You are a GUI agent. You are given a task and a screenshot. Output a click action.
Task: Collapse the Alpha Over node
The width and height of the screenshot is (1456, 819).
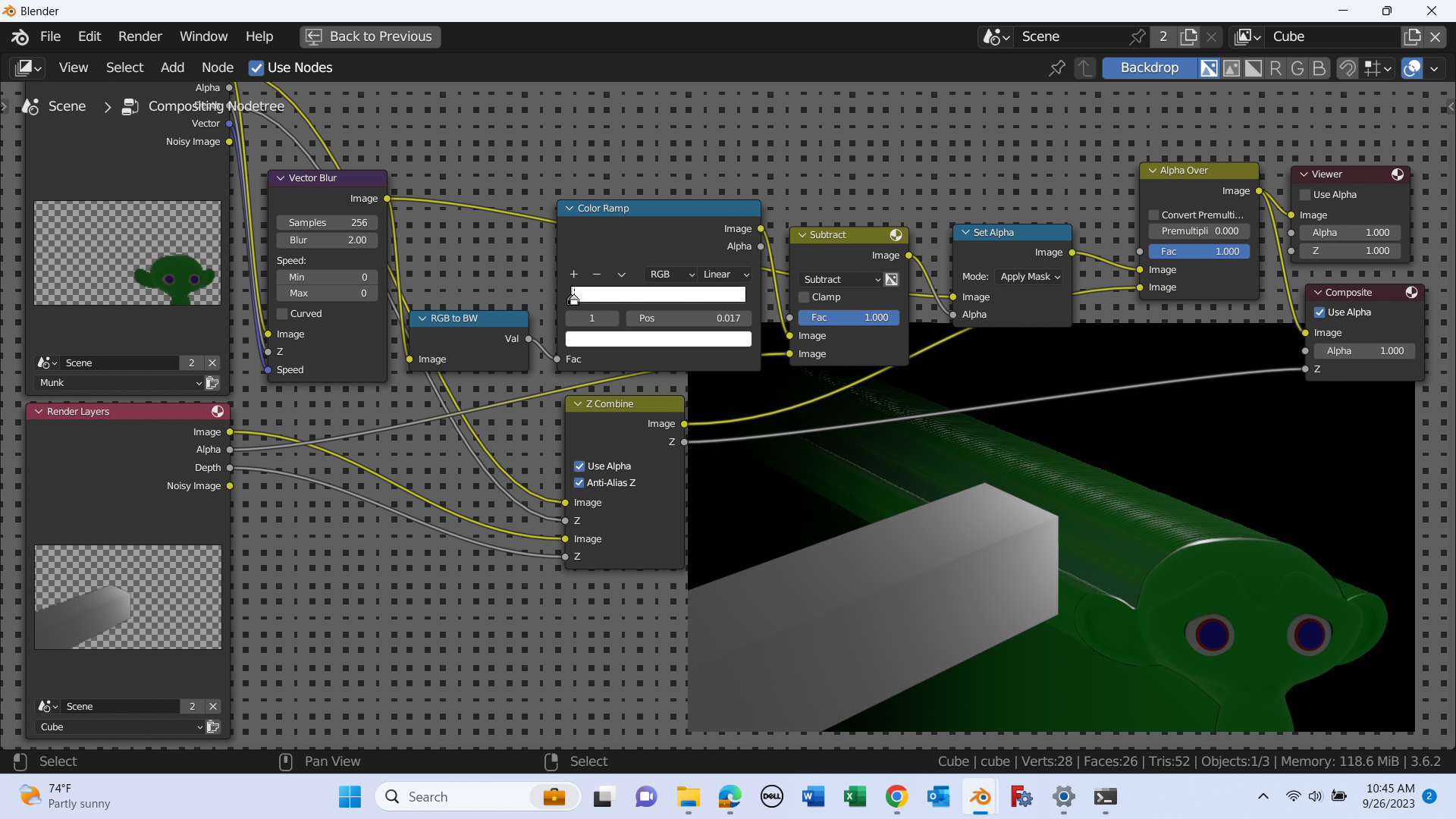[x=1153, y=171]
